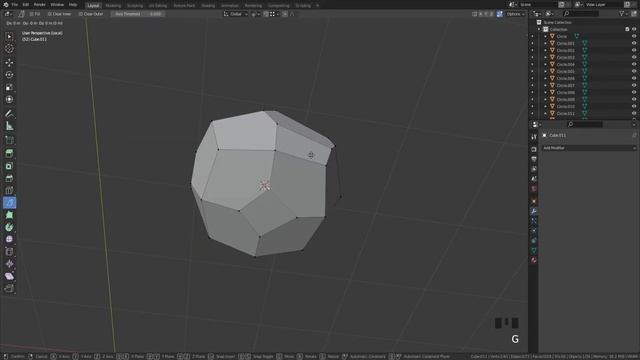
Task: Toggle proportional editing in header
Action: (284, 14)
